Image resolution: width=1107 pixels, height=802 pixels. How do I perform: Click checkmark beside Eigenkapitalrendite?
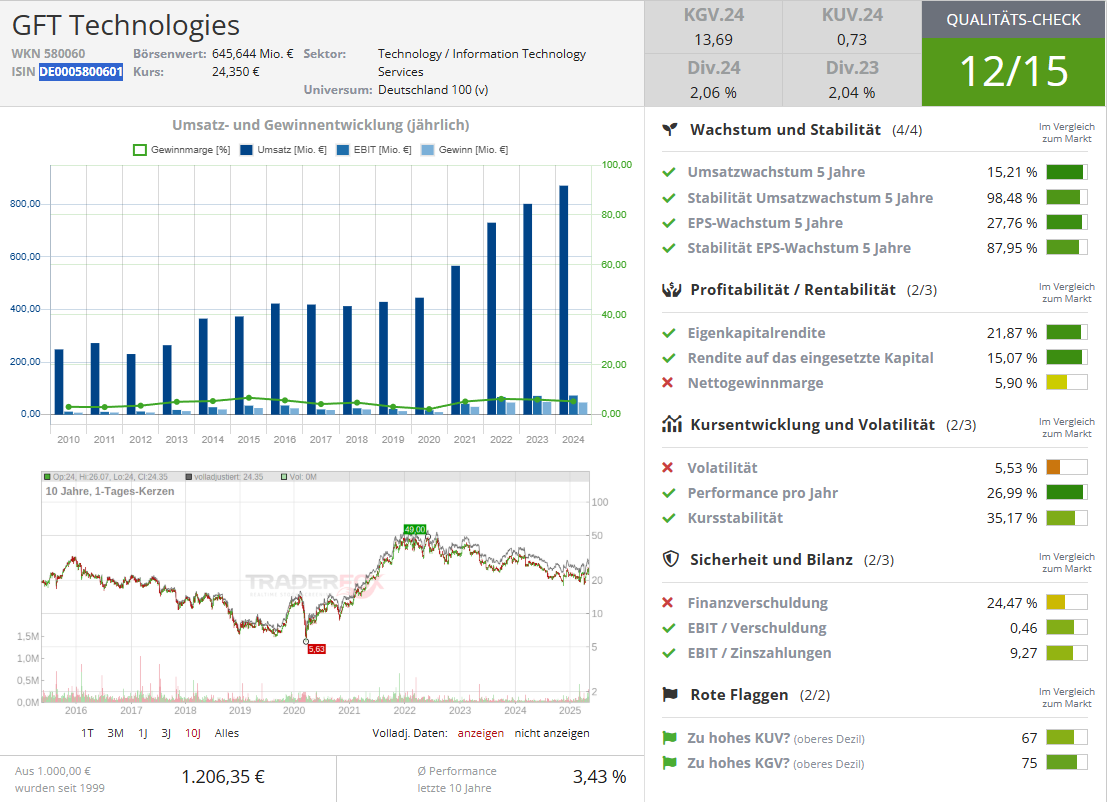click(669, 333)
